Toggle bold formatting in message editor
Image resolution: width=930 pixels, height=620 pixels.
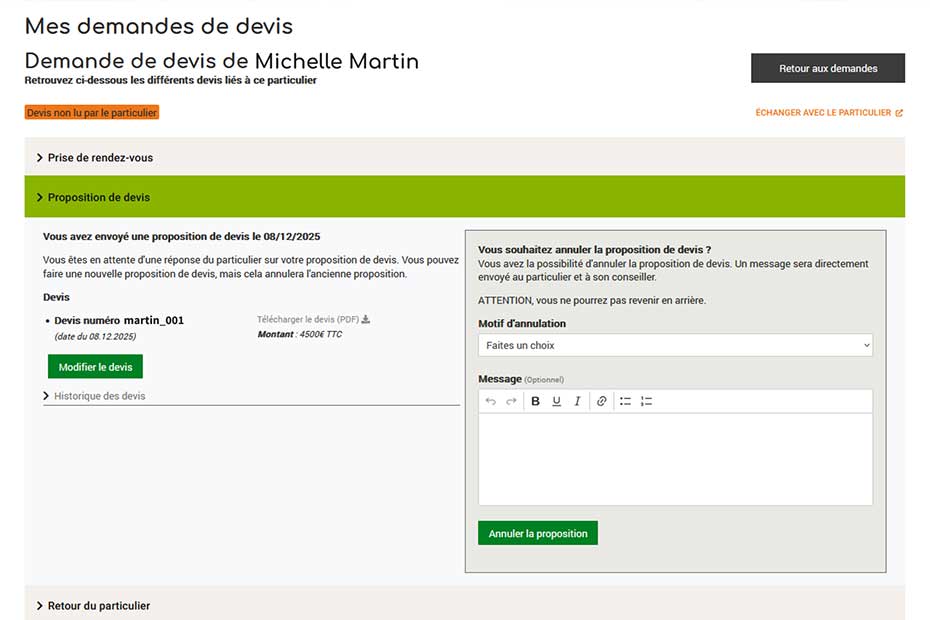pos(535,401)
